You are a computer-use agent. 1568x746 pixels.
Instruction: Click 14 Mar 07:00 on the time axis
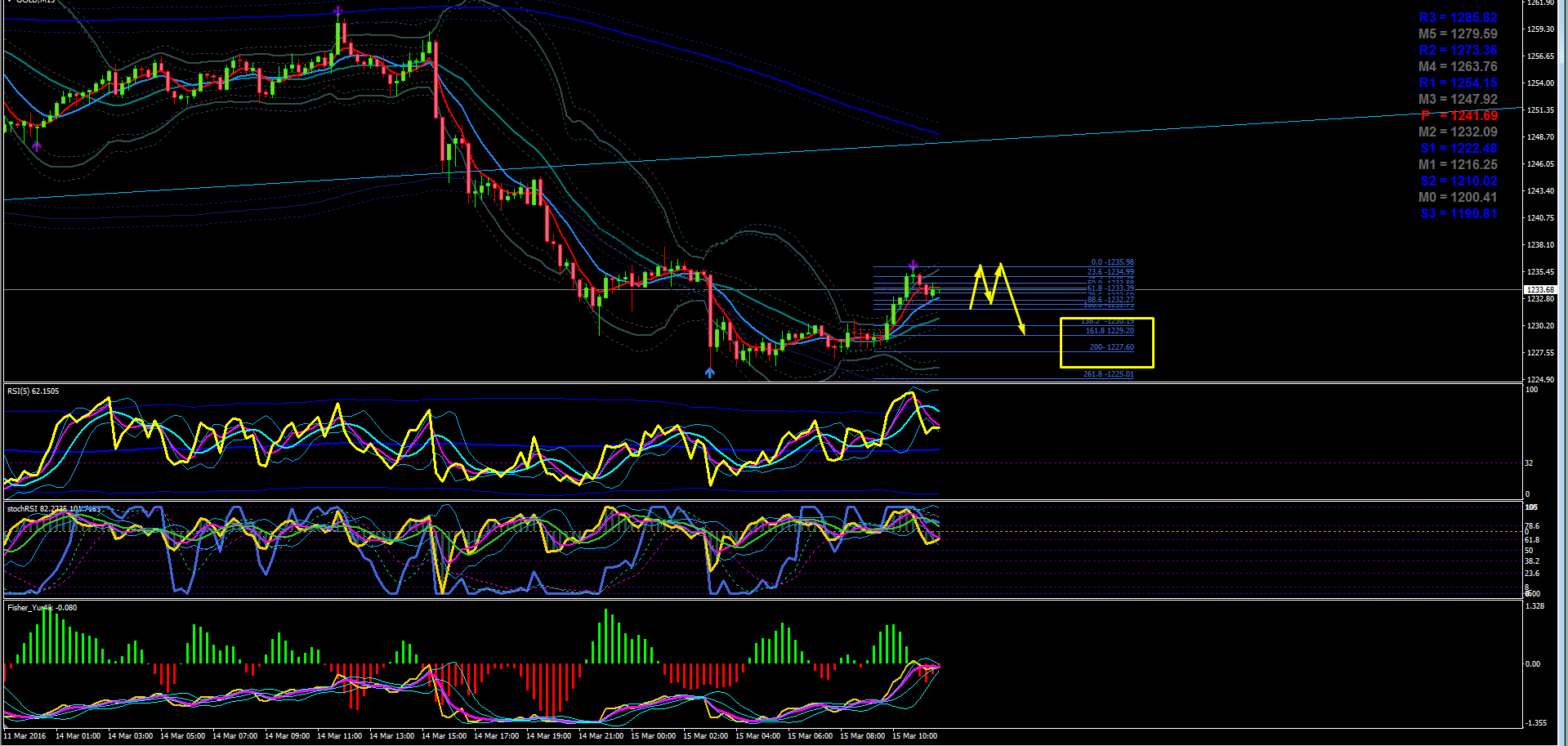click(x=235, y=736)
